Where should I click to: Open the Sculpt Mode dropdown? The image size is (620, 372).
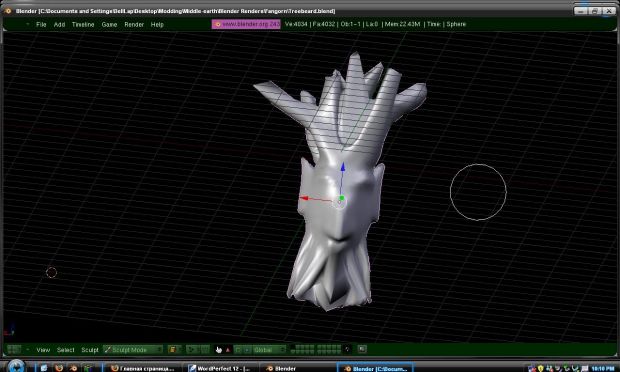tap(133, 349)
